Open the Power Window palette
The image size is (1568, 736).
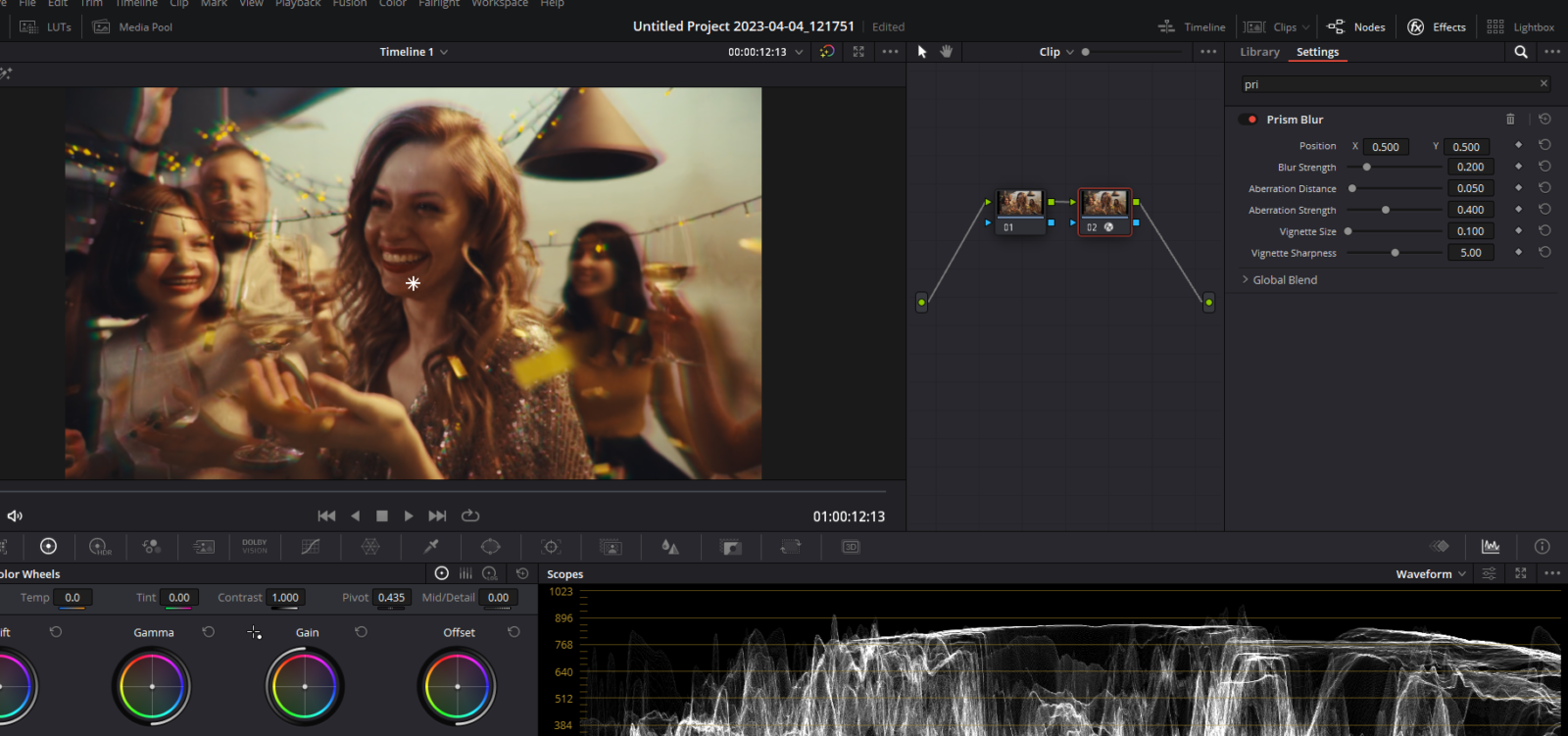click(x=490, y=547)
